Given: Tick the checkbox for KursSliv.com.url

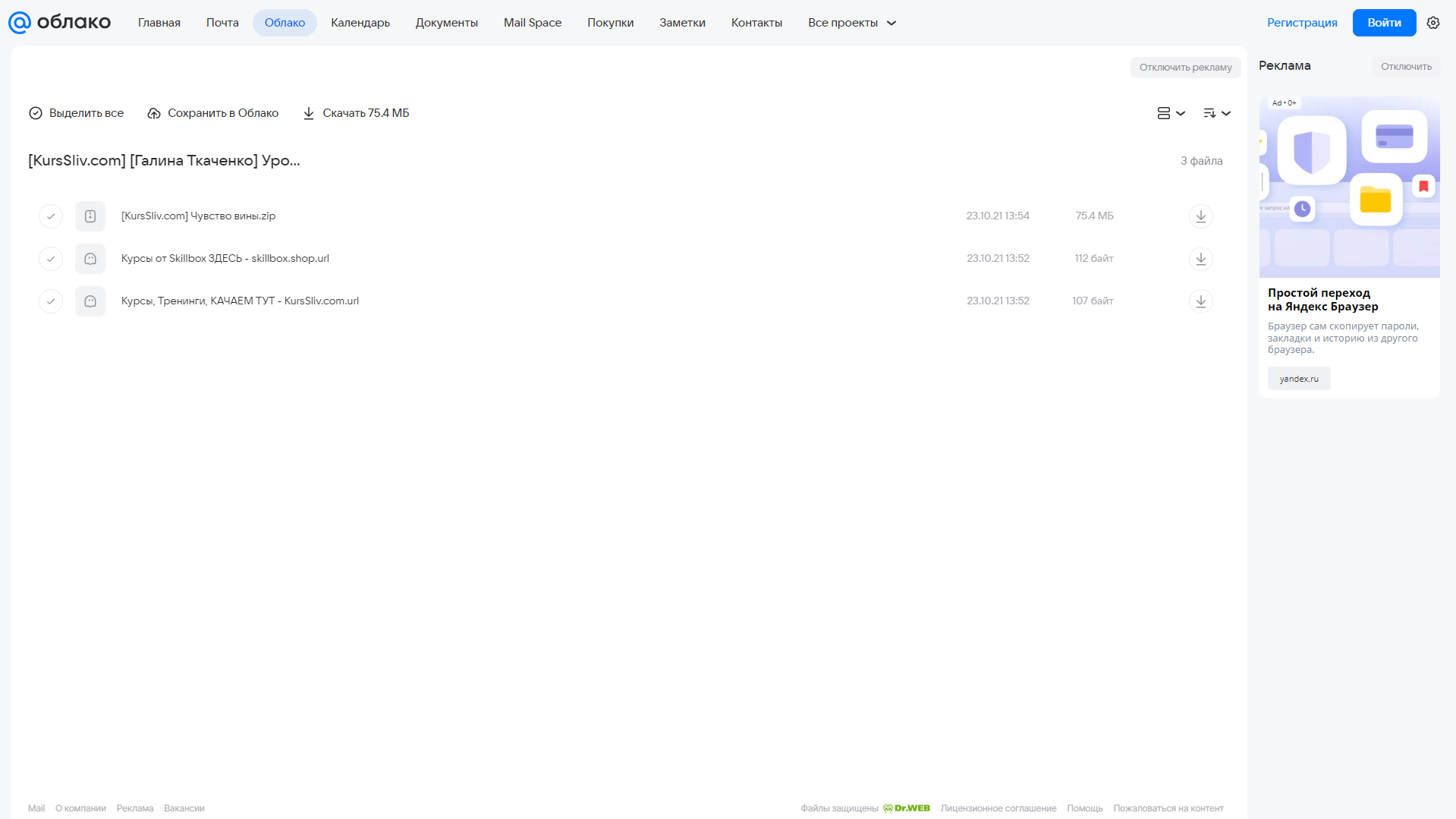Looking at the screenshot, I should [51, 301].
